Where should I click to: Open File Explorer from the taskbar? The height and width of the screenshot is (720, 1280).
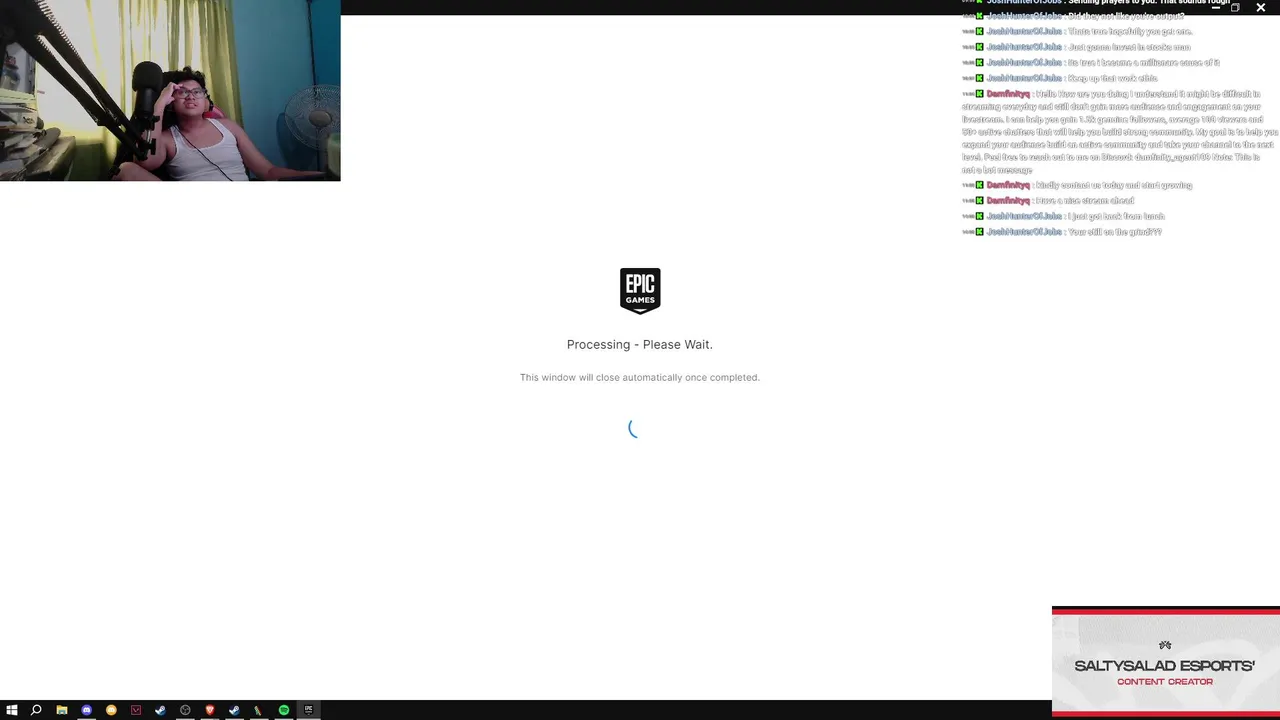tap(62, 710)
